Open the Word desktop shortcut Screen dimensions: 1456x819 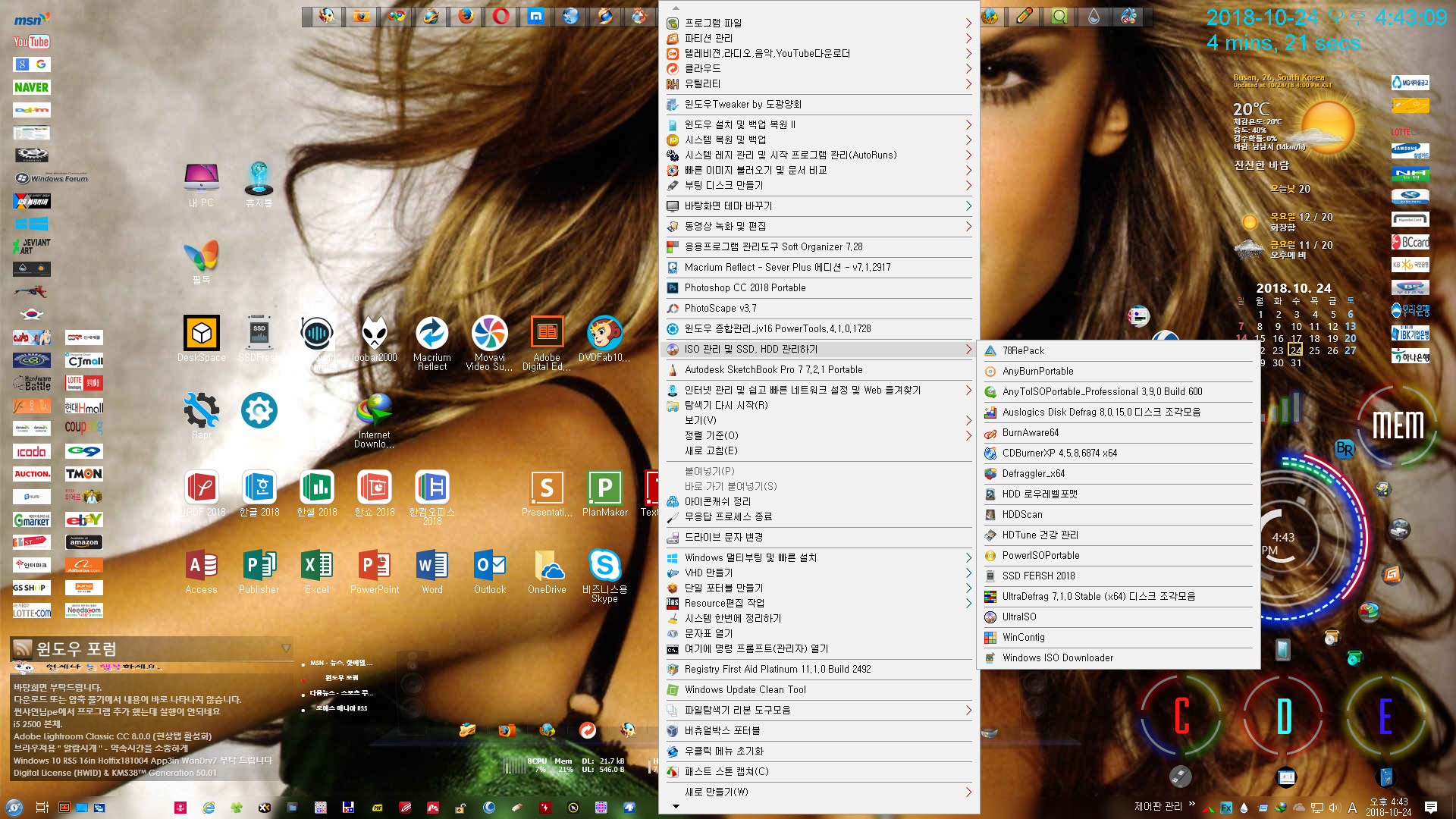coord(432,571)
